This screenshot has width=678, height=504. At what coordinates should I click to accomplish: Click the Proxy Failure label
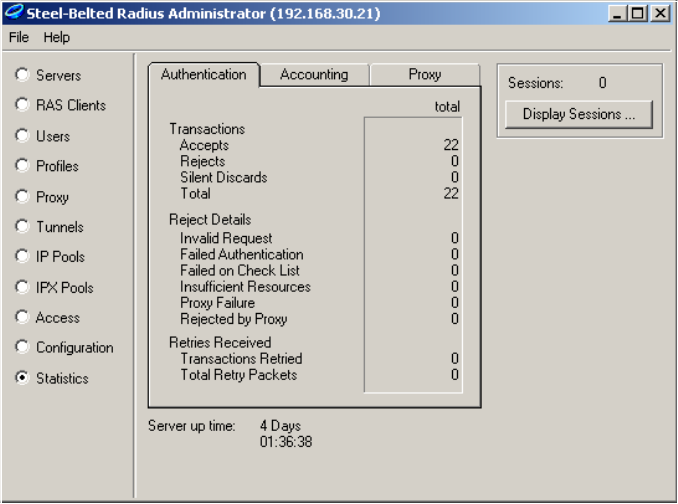217,303
